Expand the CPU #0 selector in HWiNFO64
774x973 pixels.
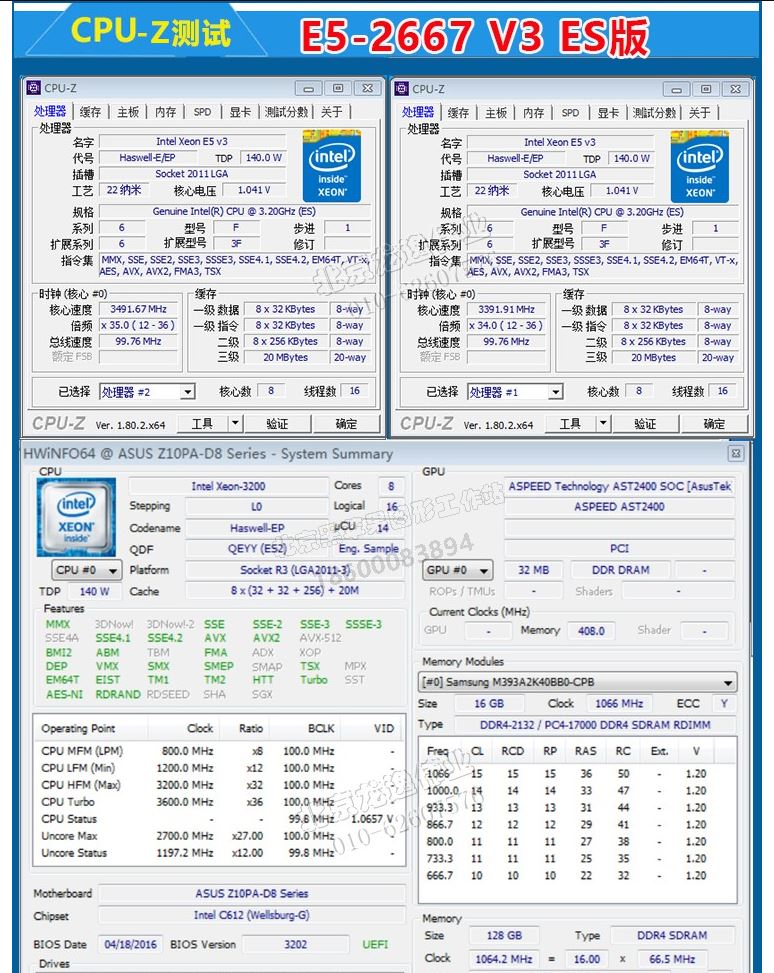113,570
